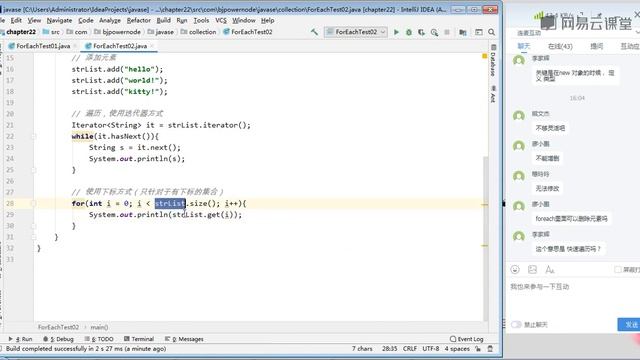The height and width of the screenshot is (360, 640).
Task: Open the Edit menu
Action: click(16, 20)
